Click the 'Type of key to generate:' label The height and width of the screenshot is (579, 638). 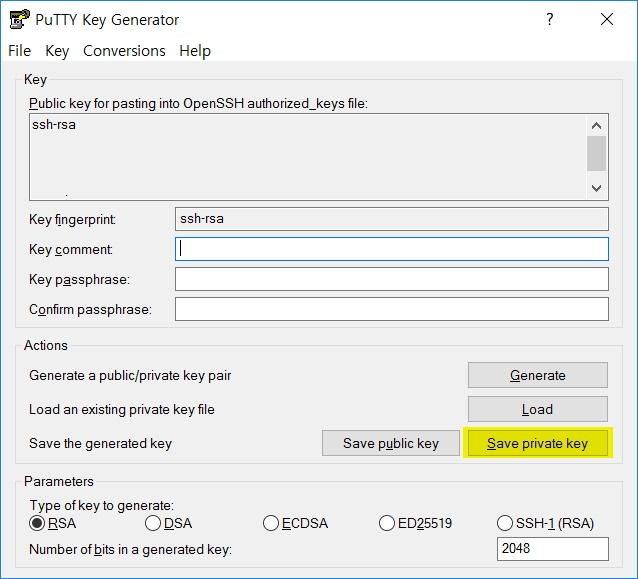[102, 505]
